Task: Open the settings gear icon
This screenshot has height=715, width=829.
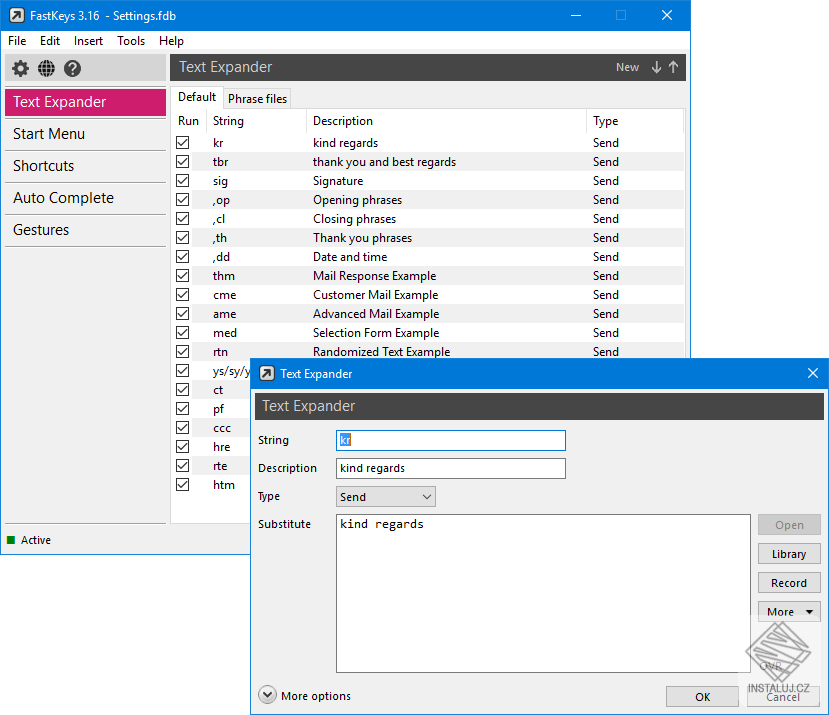Action: click(20, 68)
